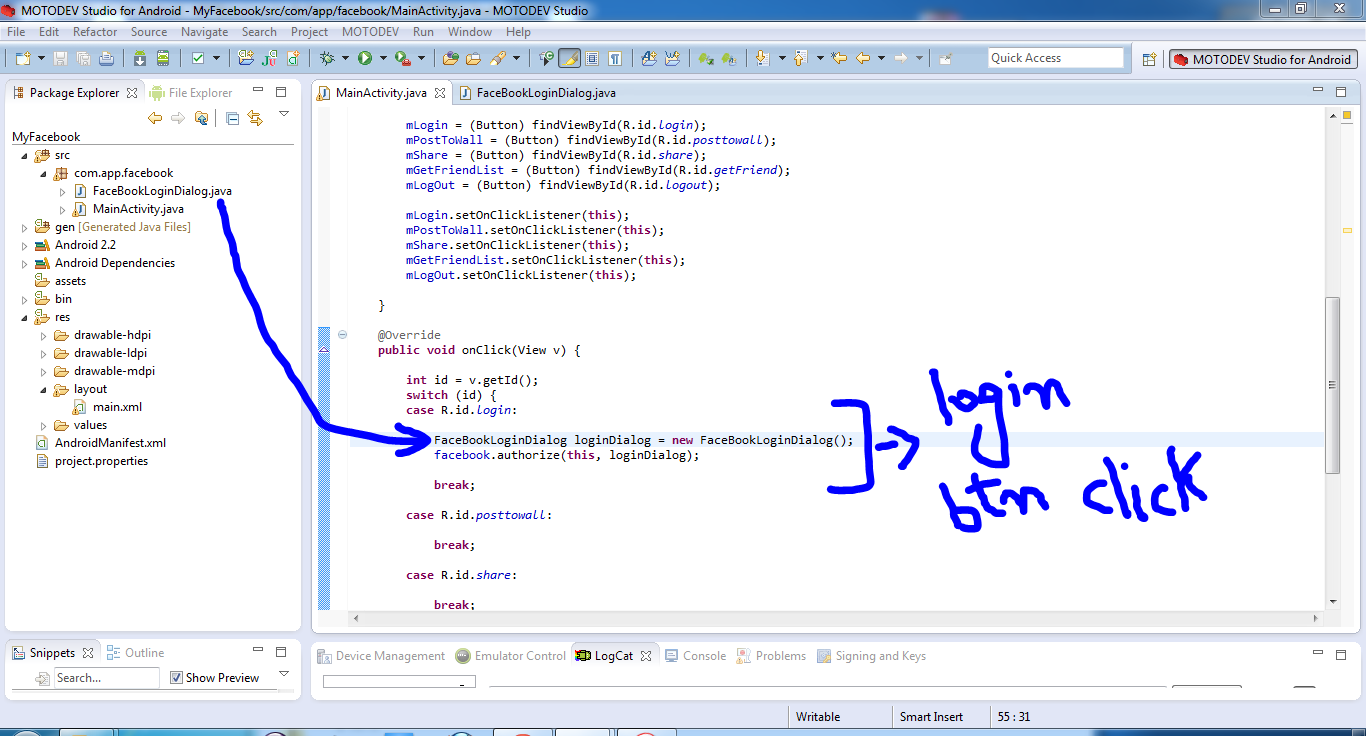Open Package Explorer View Menu triangle
Screen dimensions: 1366x736
point(283,114)
